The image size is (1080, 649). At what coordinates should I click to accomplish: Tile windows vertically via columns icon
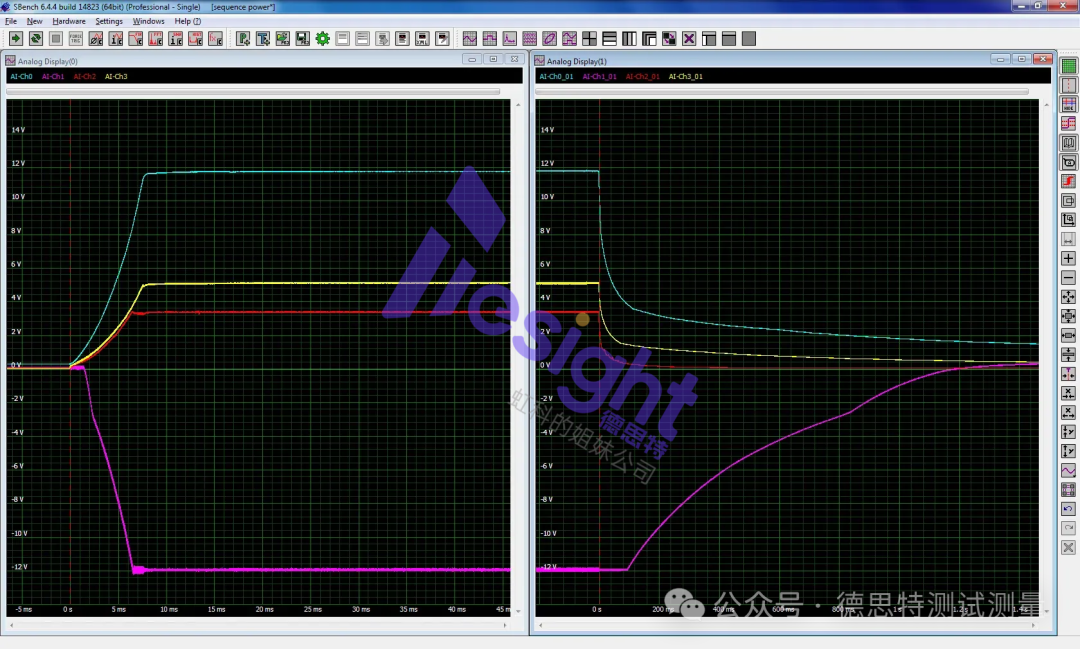(x=630, y=39)
